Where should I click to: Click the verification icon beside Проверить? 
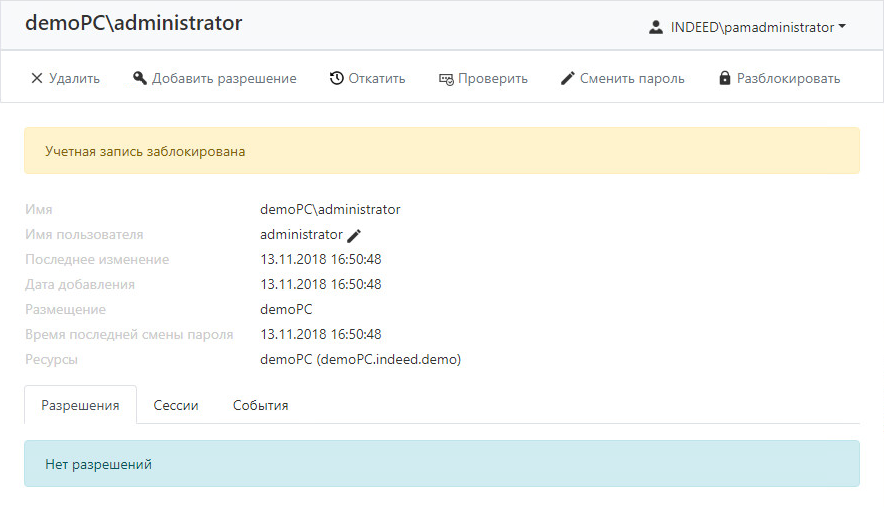(446, 80)
